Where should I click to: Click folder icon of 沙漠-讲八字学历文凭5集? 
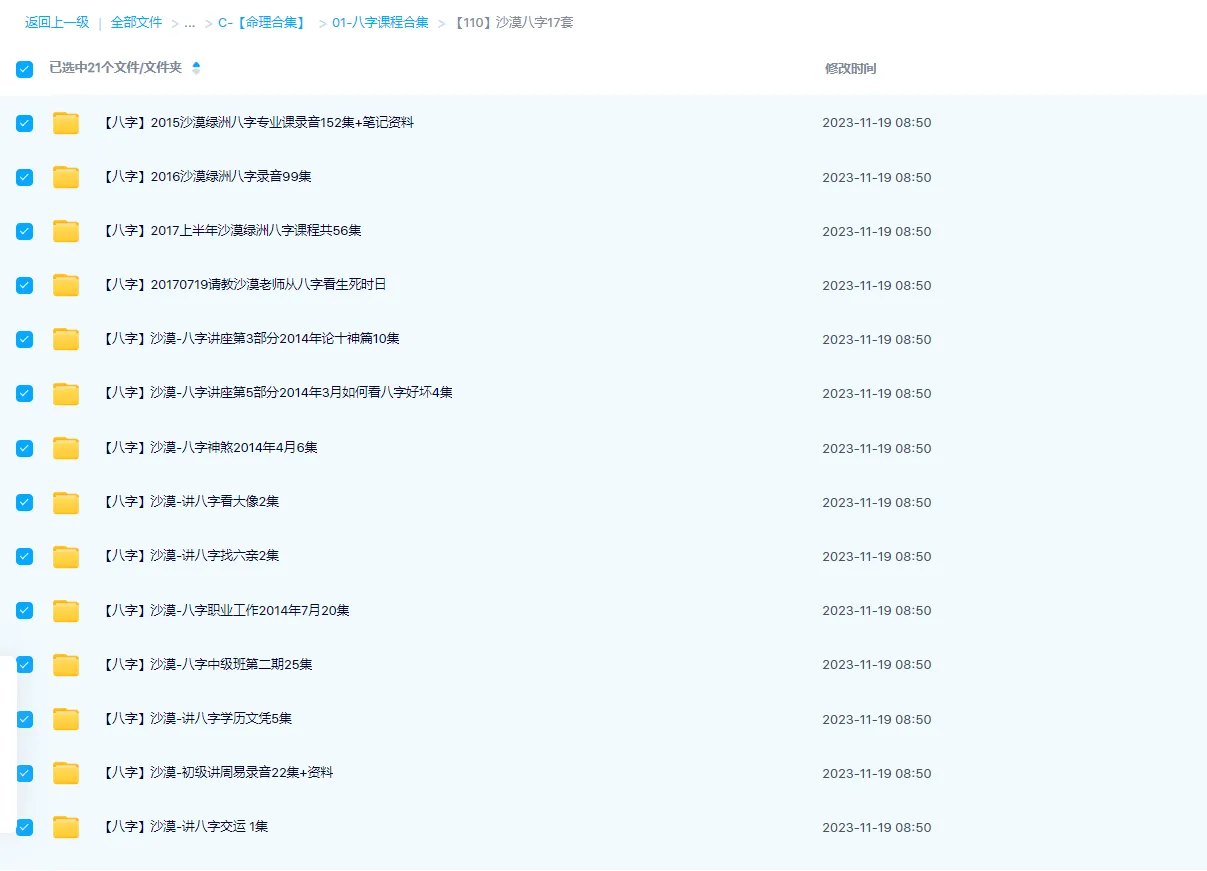tap(65, 718)
